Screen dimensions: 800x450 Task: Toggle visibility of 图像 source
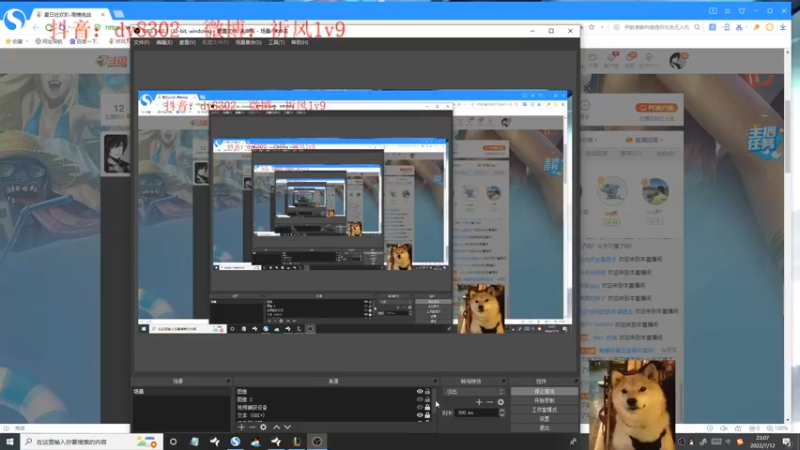pyautogui.click(x=420, y=392)
